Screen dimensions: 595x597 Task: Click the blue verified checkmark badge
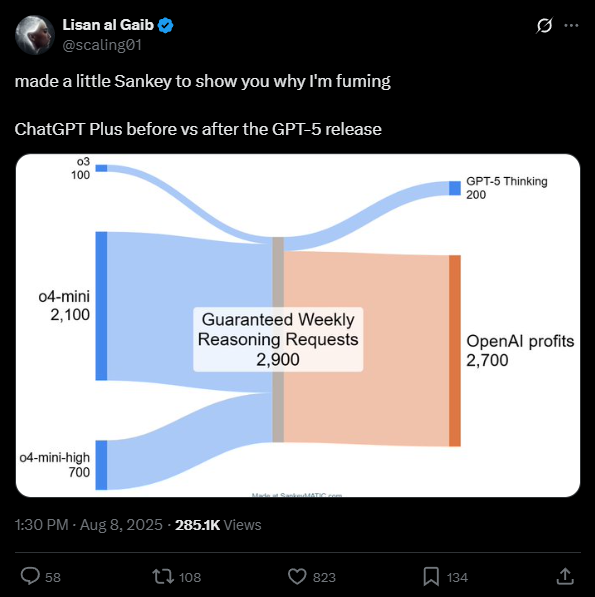pyautogui.click(x=166, y=26)
